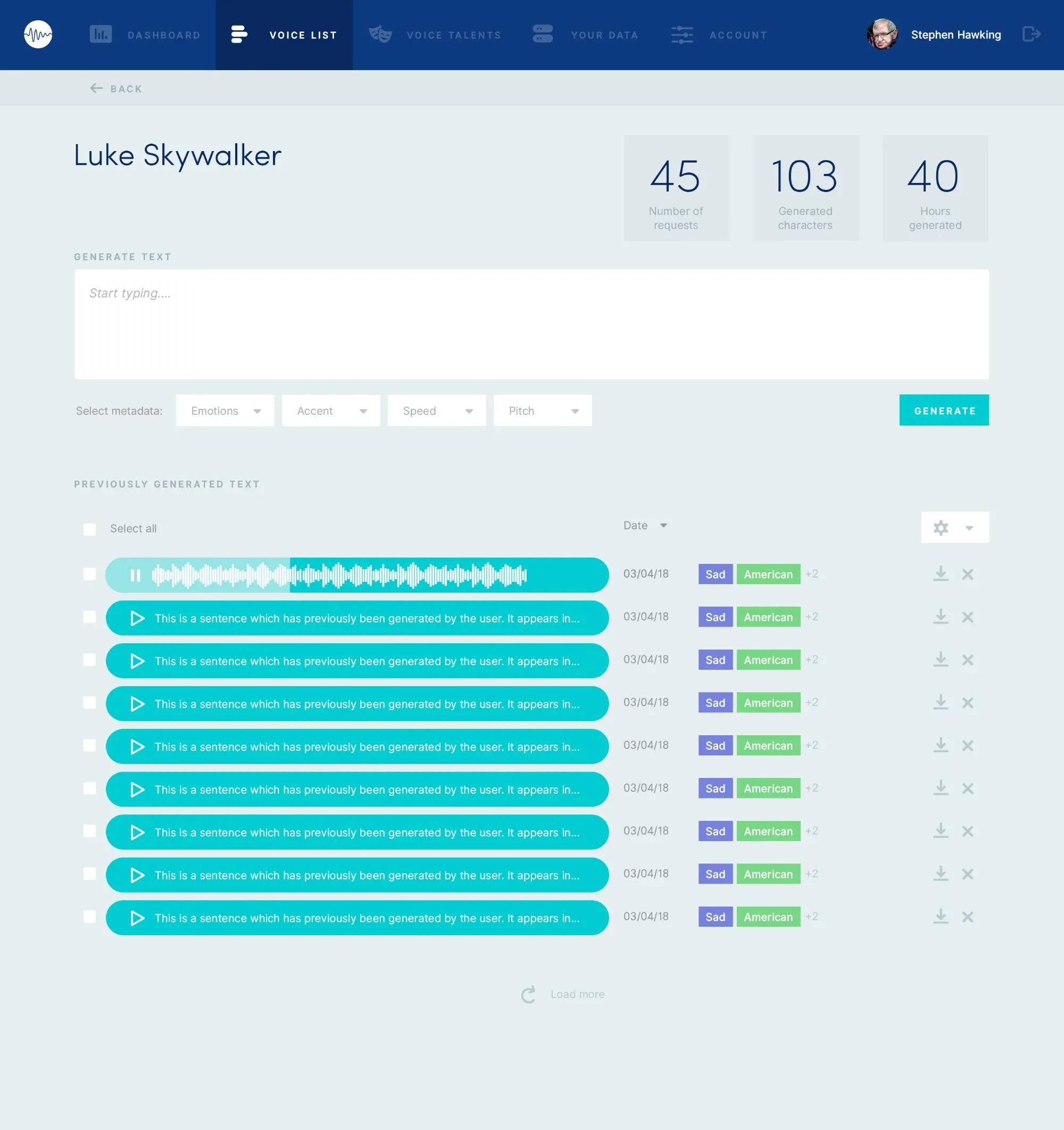1064x1130 pixels.
Task: Open the Account tab
Action: (719, 35)
